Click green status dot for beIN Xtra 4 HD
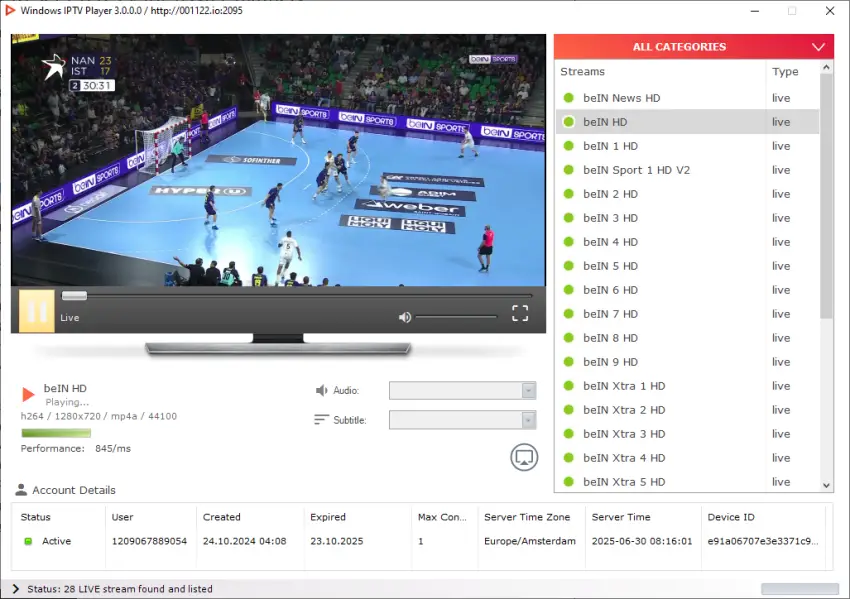 tap(569, 458)
